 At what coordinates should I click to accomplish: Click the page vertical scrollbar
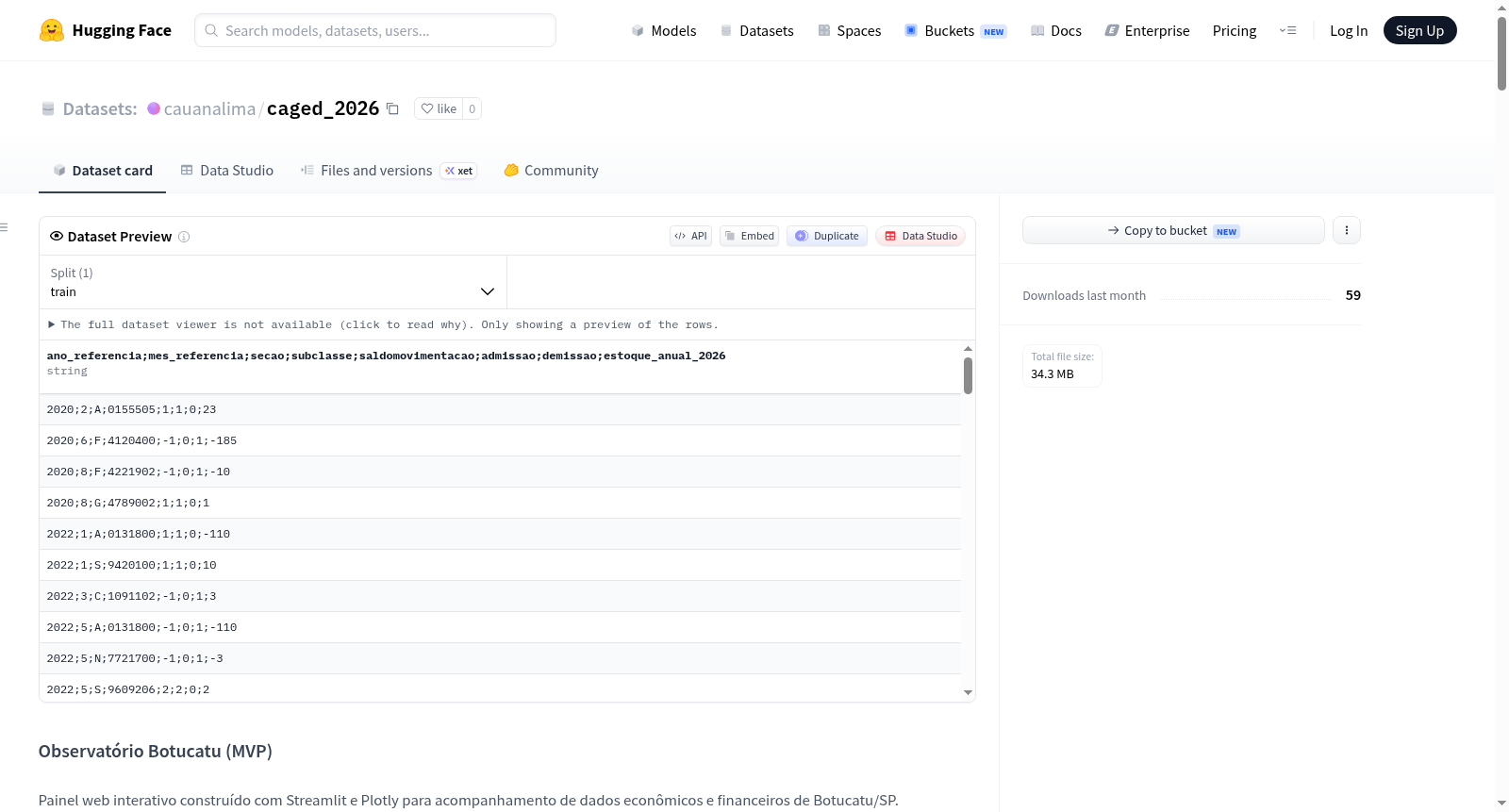click(1501, 53)
